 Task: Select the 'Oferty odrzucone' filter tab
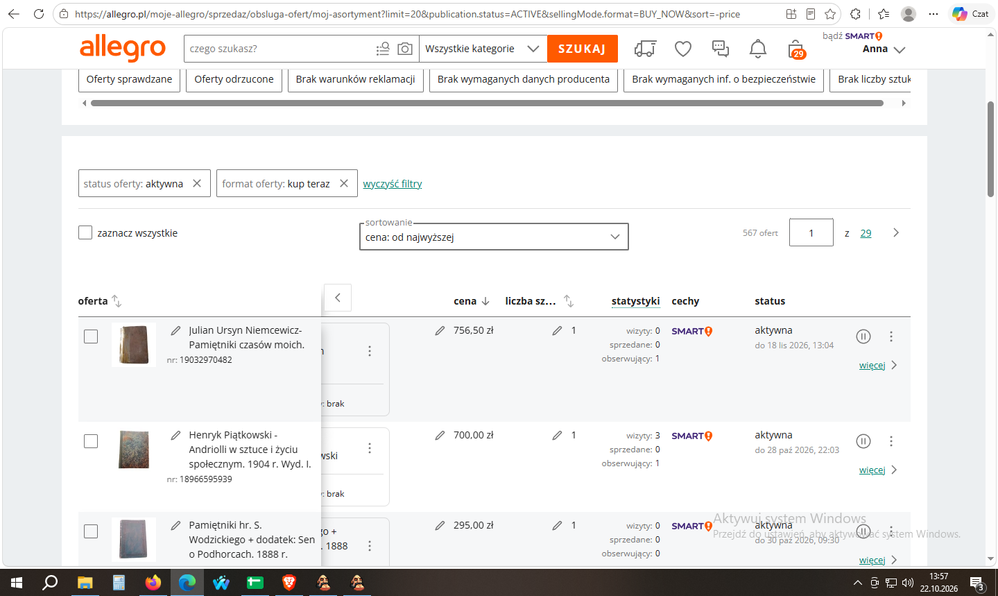pos(234,80)
